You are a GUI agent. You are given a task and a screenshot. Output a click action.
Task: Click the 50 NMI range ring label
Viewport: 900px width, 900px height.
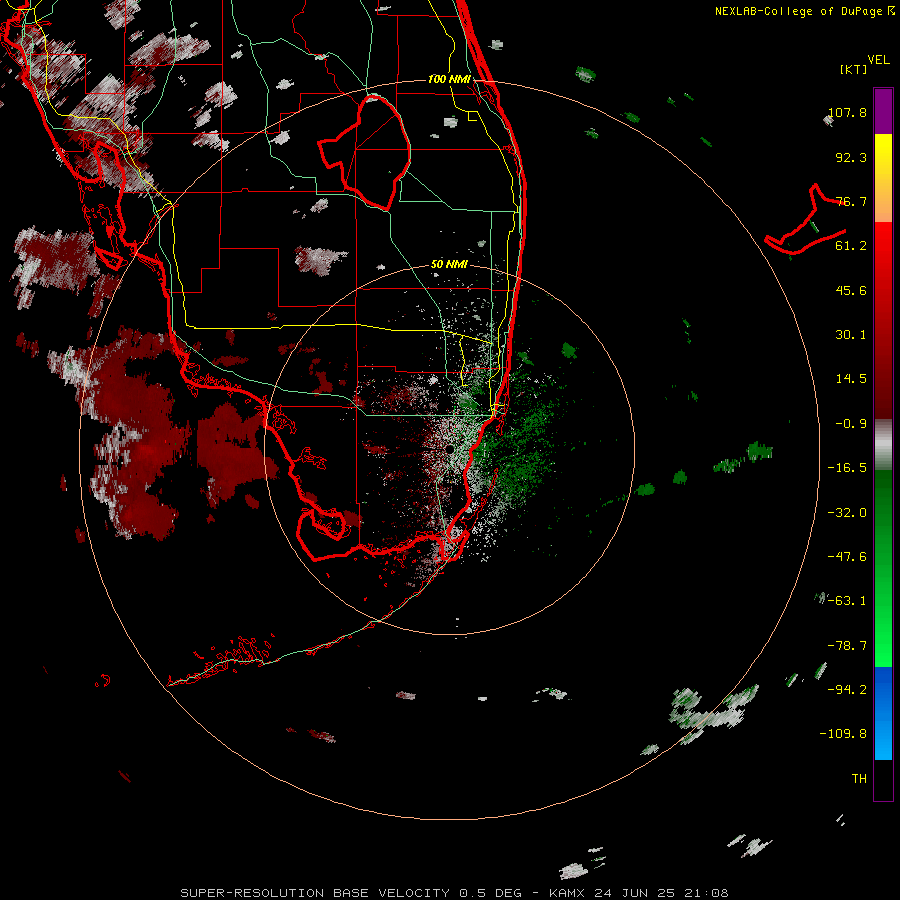coord(449,264)
